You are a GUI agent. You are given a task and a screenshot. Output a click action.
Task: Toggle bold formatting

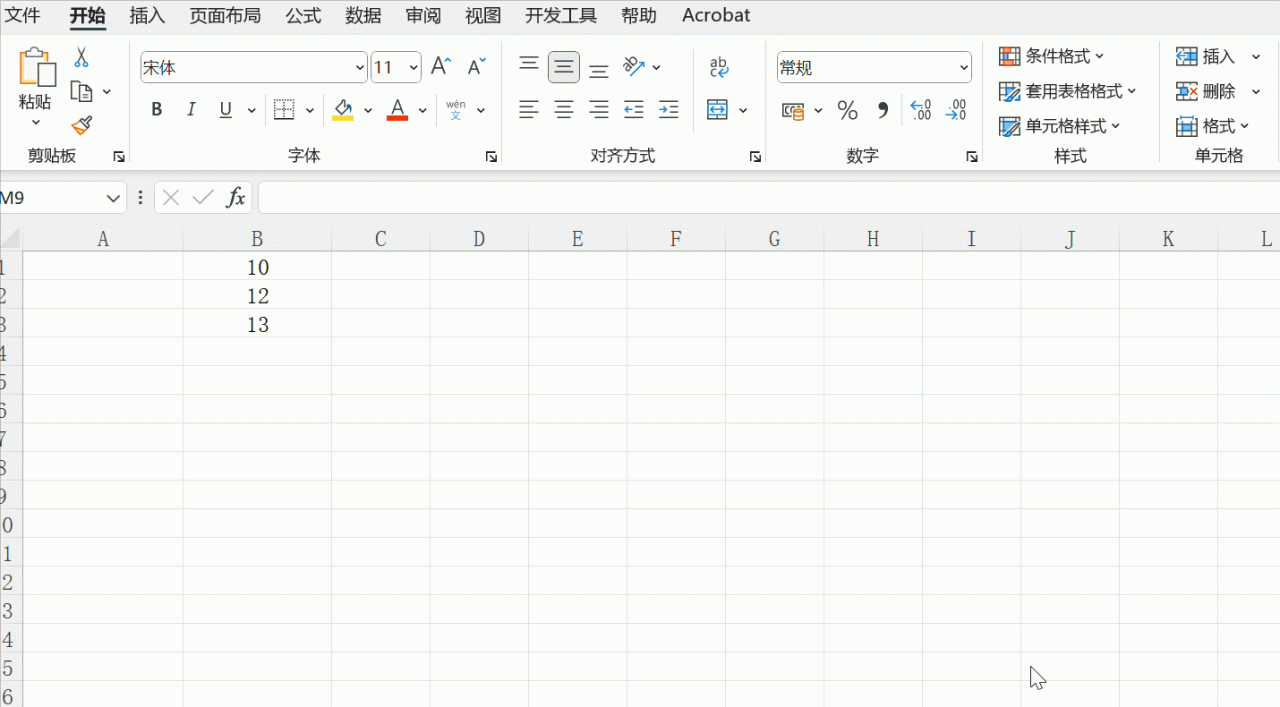(157, 110)
